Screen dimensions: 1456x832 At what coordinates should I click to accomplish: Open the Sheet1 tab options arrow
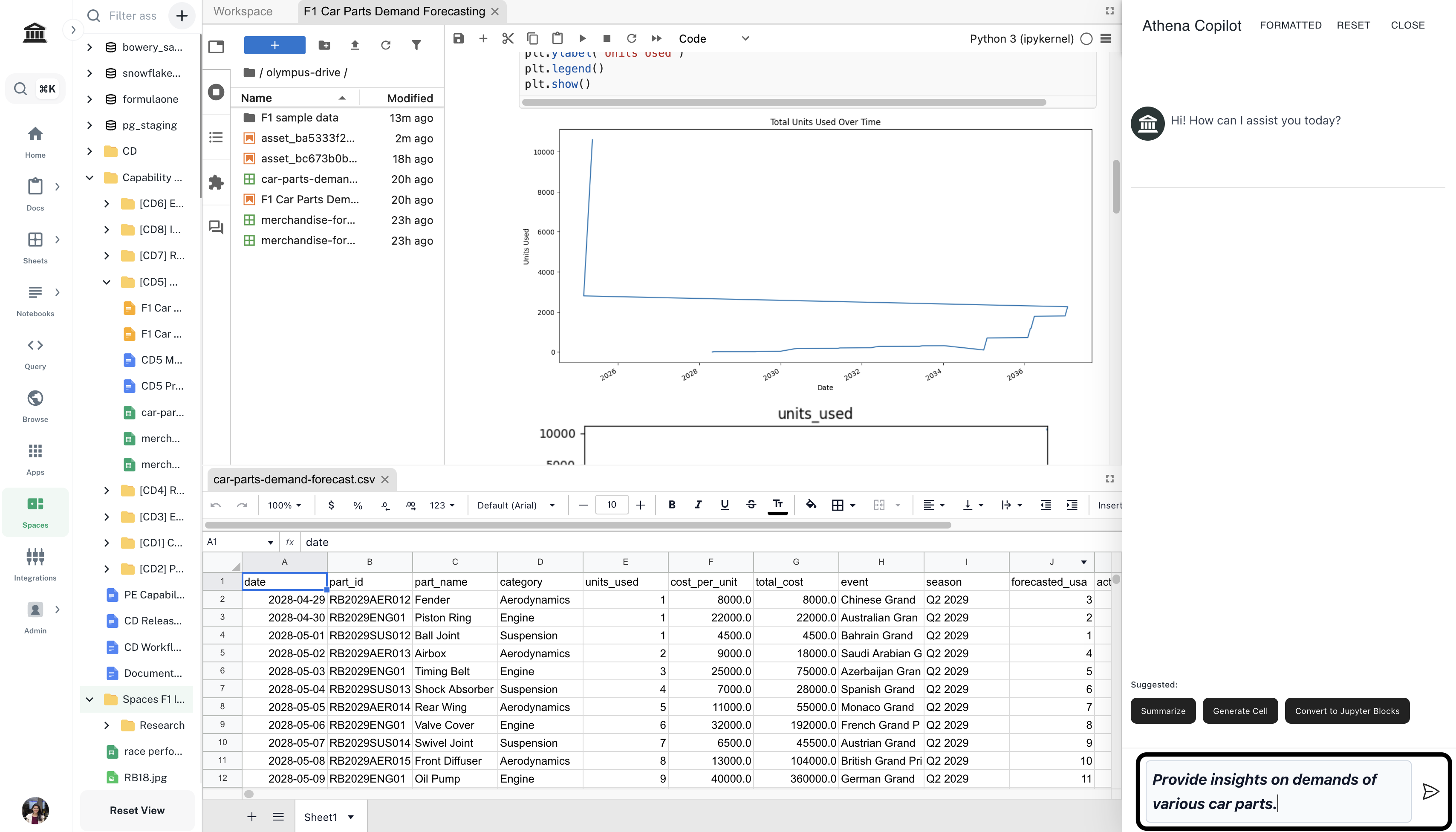point(351,817)
